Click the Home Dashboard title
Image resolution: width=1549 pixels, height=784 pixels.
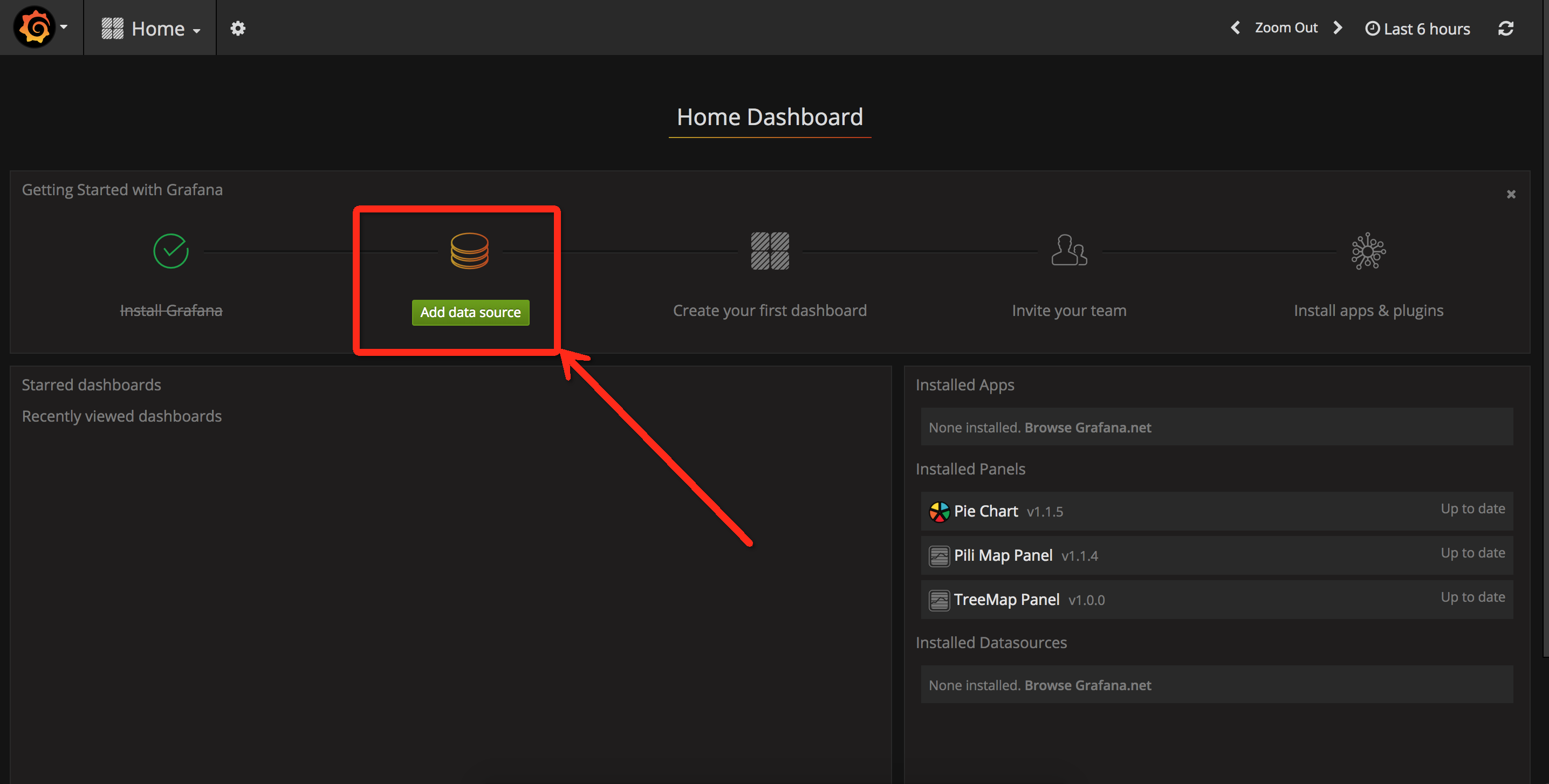pos(770,117)
